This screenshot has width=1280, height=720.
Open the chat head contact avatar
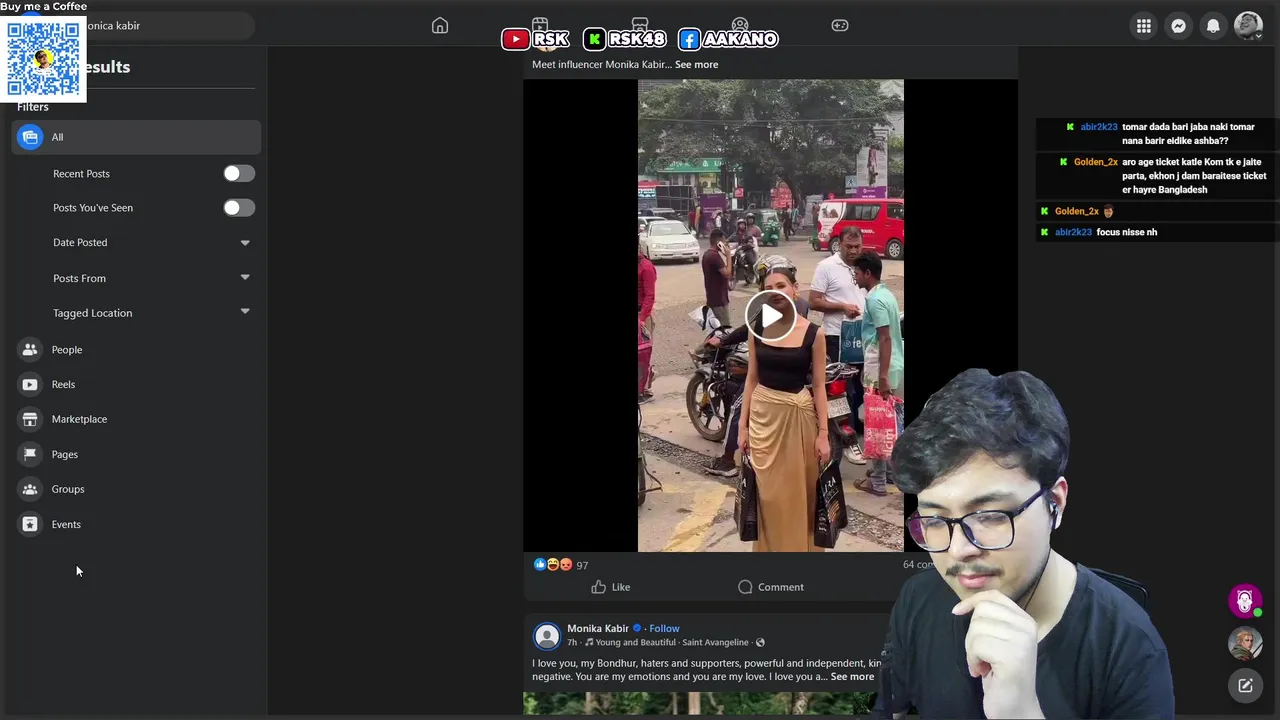coord(1245,644)
